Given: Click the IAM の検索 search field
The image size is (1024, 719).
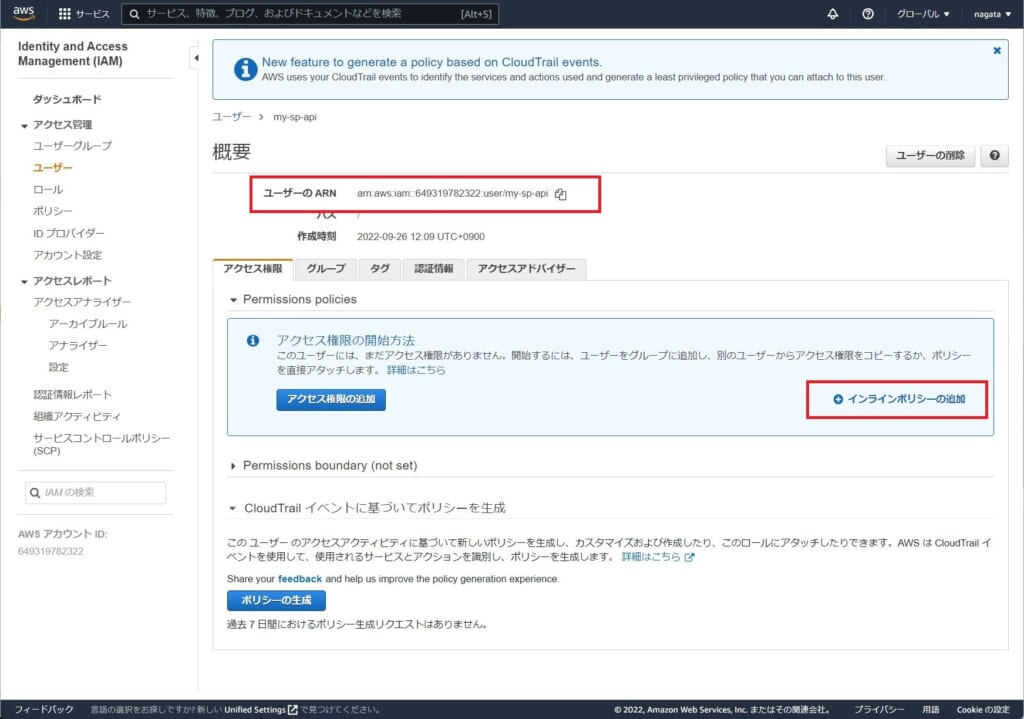Looking at the screenshot, I should (x=96, y=492).
